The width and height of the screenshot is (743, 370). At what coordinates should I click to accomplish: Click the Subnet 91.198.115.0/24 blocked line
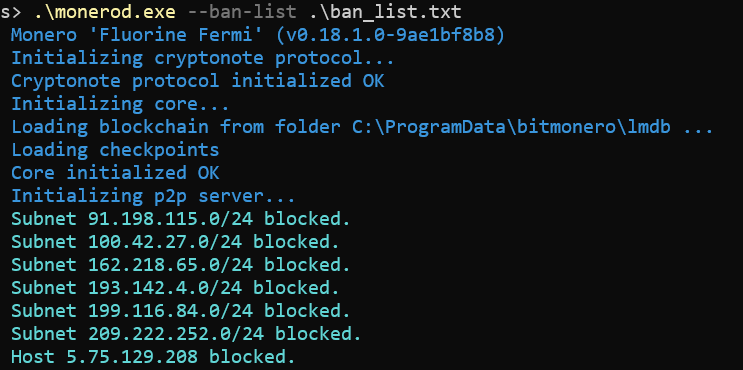pyautogui.click(x=181, y=219)
